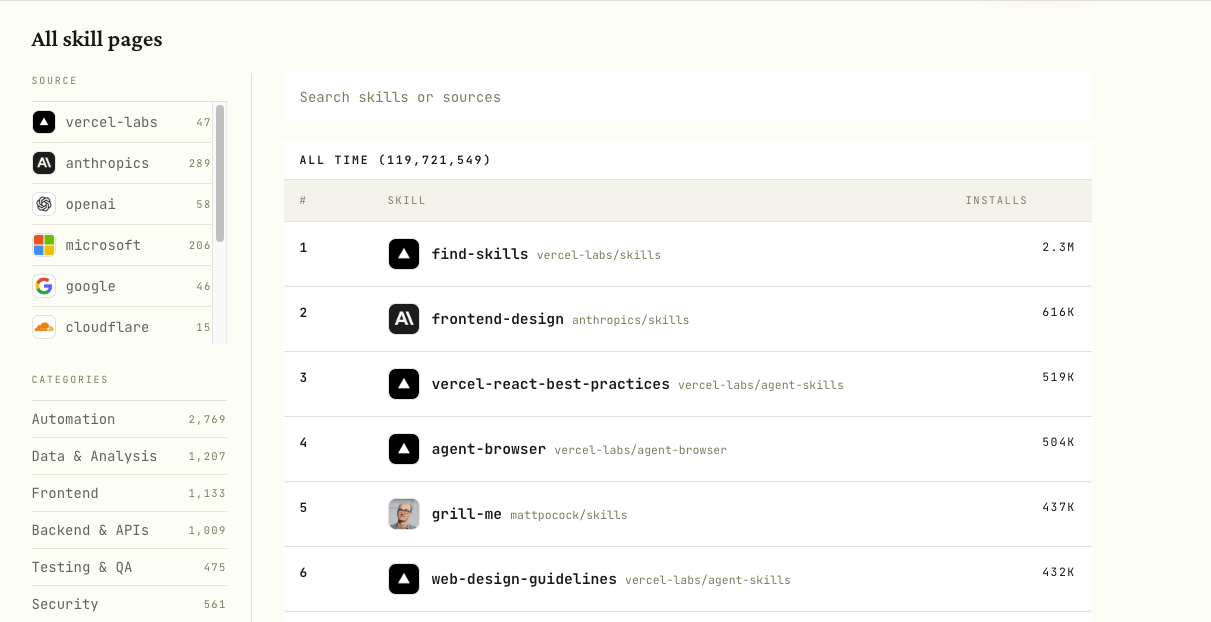Image resolution: width=1211 pixels, height=622 pixels.
Task: Choose the openai logo in sources
Action: (x=44, y=204)
